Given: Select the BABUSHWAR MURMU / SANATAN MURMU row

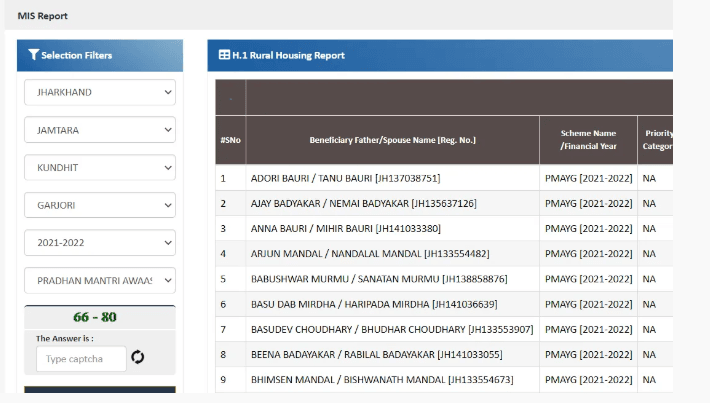Looking at the screenshot, I should (x=444, y=279).
